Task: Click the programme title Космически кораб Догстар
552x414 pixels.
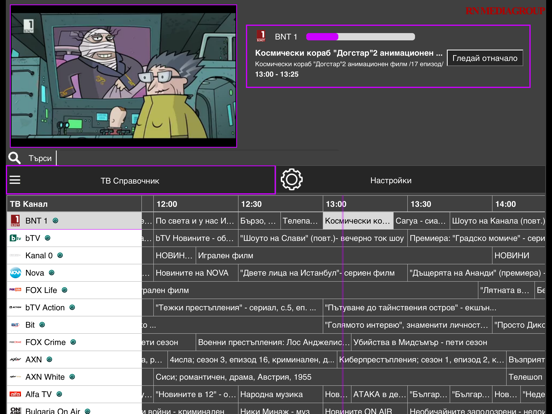Action: pos(349,53)
